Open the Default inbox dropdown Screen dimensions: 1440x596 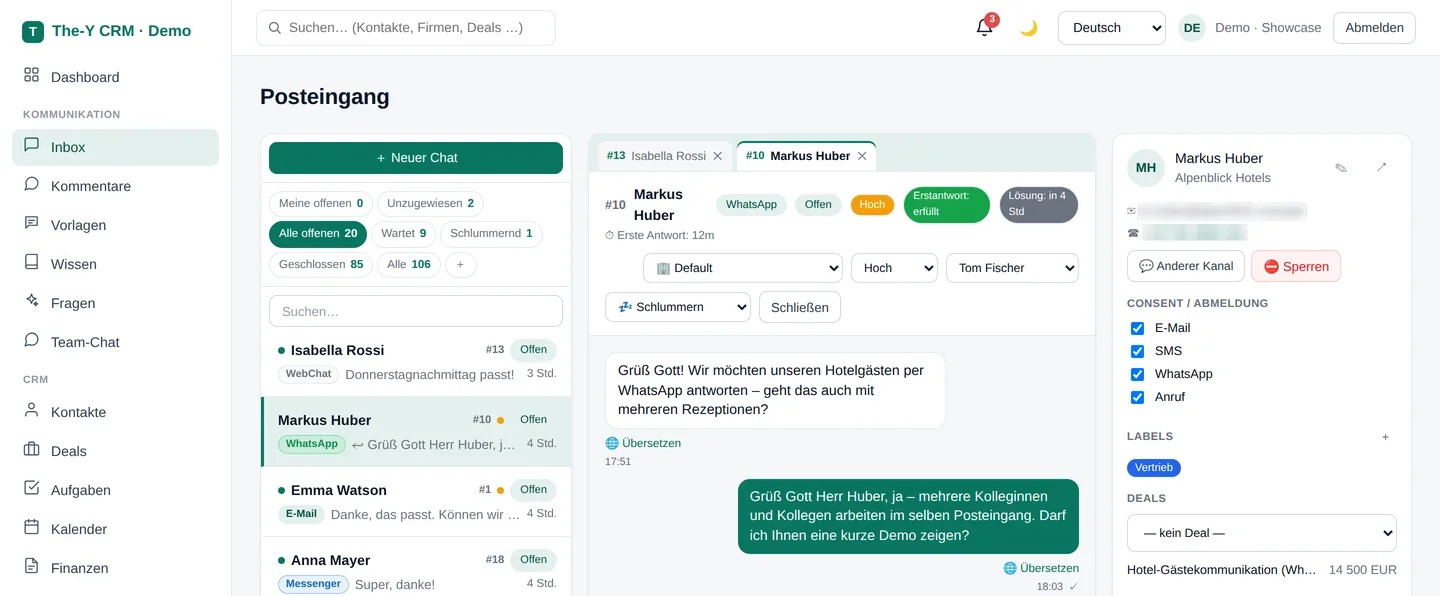tap(743, 268)
